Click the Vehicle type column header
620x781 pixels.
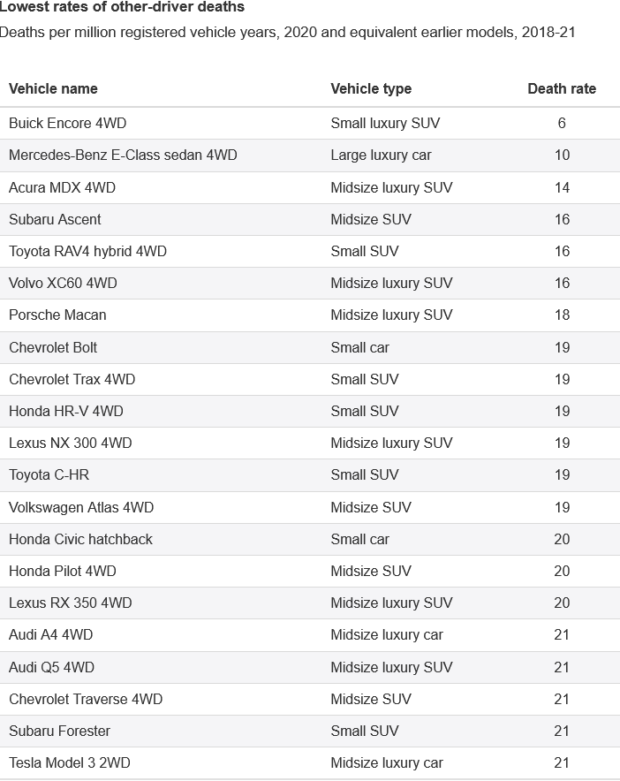(x=370, y=89)
